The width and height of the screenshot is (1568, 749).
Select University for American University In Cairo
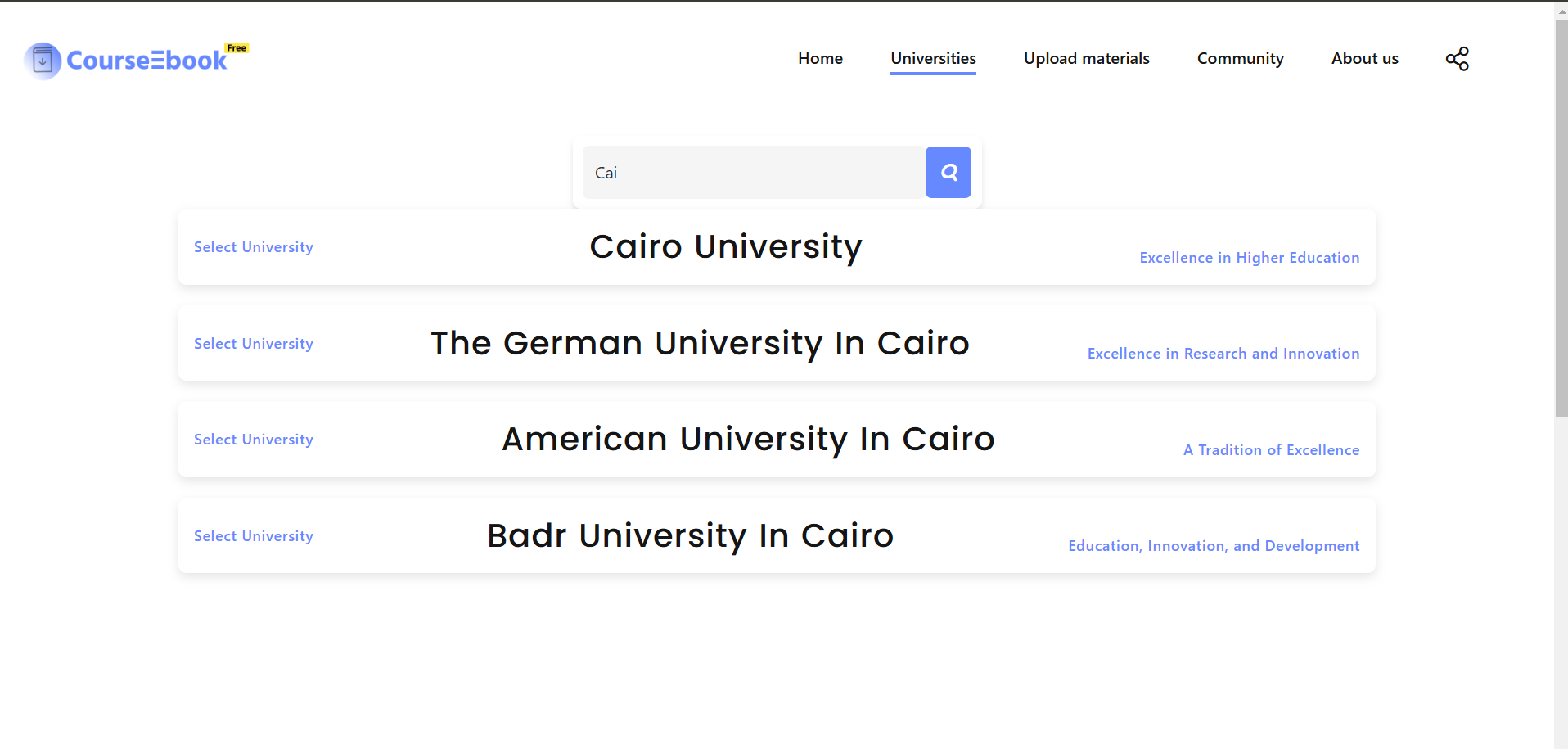tap(254, 440)
